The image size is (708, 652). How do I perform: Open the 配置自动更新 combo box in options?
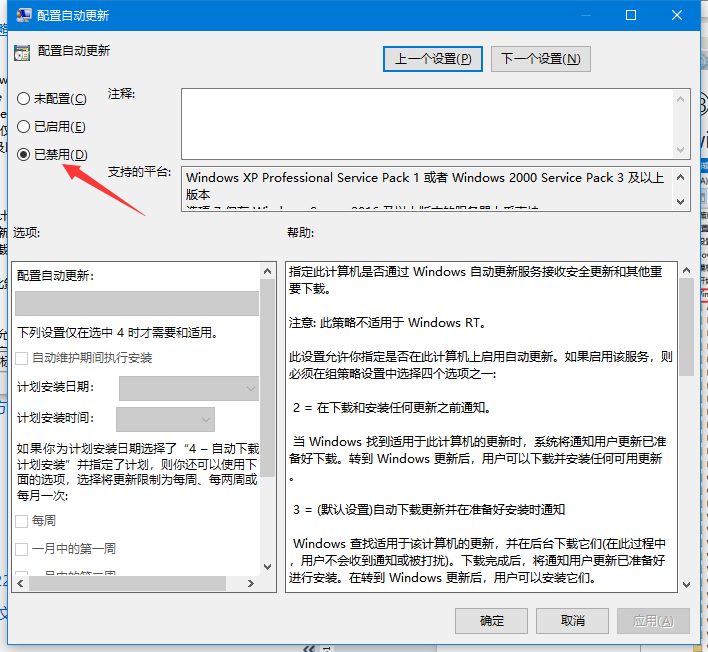[137, 304]
